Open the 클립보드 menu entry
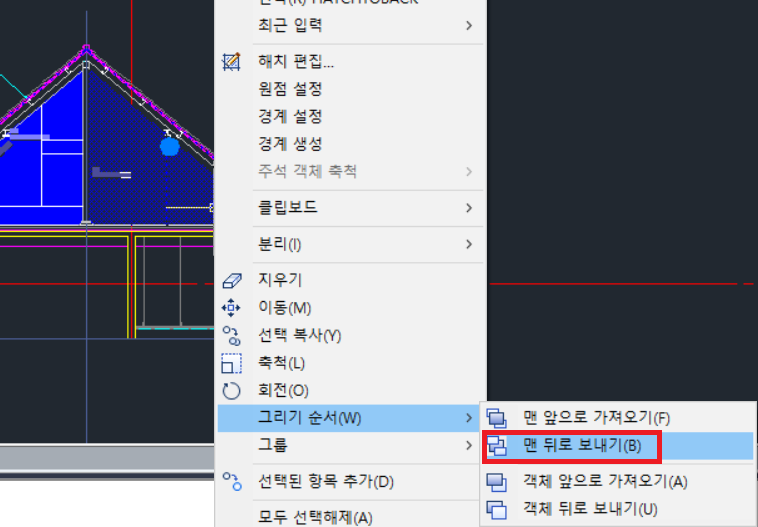 click(350, 208)
